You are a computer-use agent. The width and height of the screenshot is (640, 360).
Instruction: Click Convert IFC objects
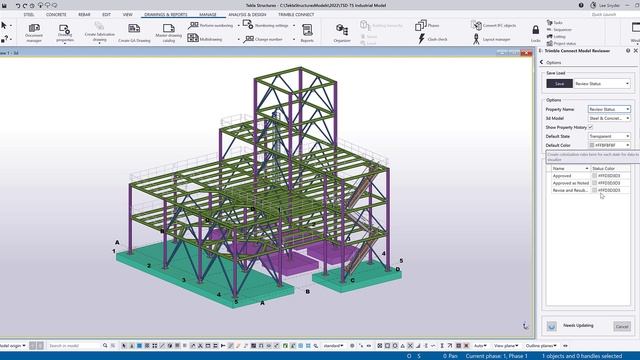493,25
